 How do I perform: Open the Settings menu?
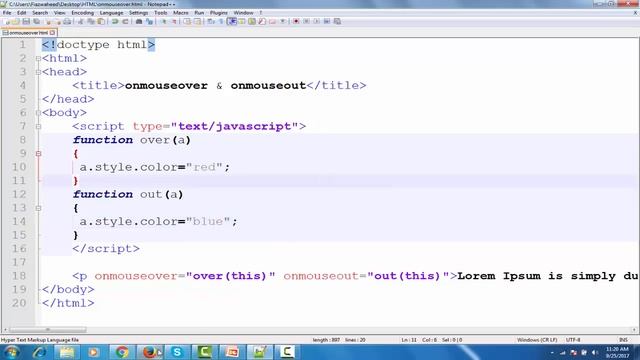coord(138,13)
